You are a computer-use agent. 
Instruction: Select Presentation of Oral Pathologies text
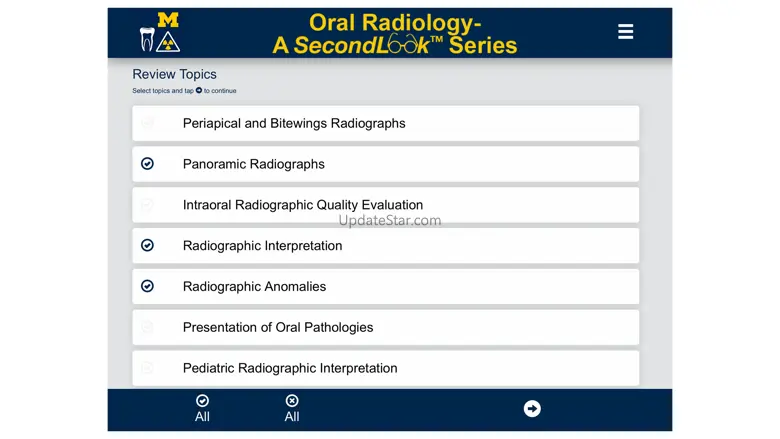point(278,327)
